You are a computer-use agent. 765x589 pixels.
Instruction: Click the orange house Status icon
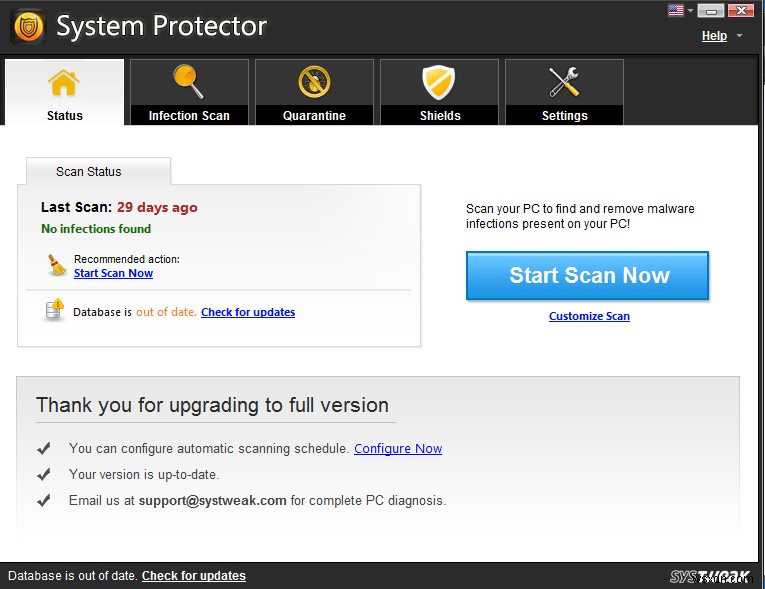(x=64, y=82)
